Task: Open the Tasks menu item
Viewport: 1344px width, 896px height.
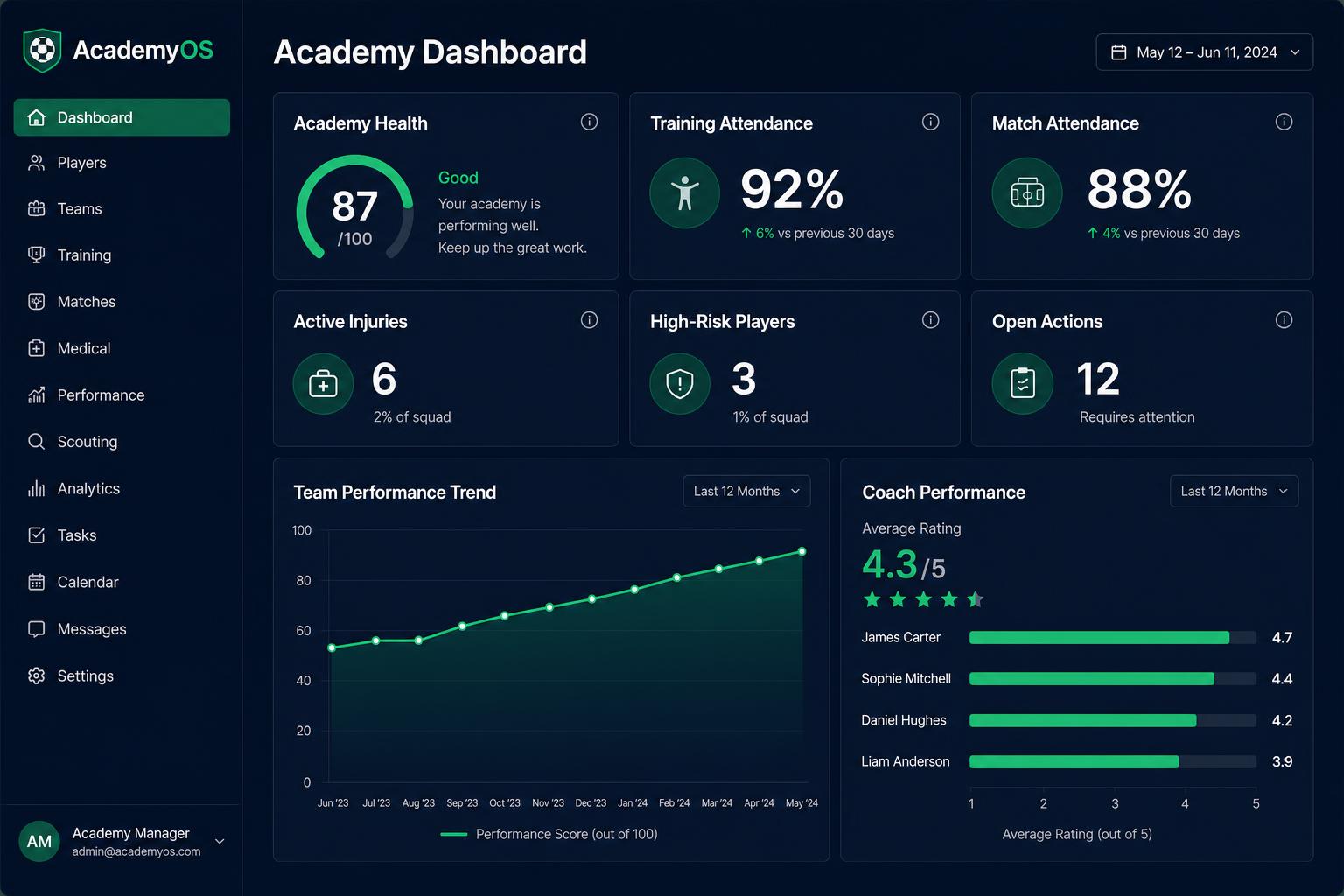Action: pyautogui.click(x=122, y=535)
